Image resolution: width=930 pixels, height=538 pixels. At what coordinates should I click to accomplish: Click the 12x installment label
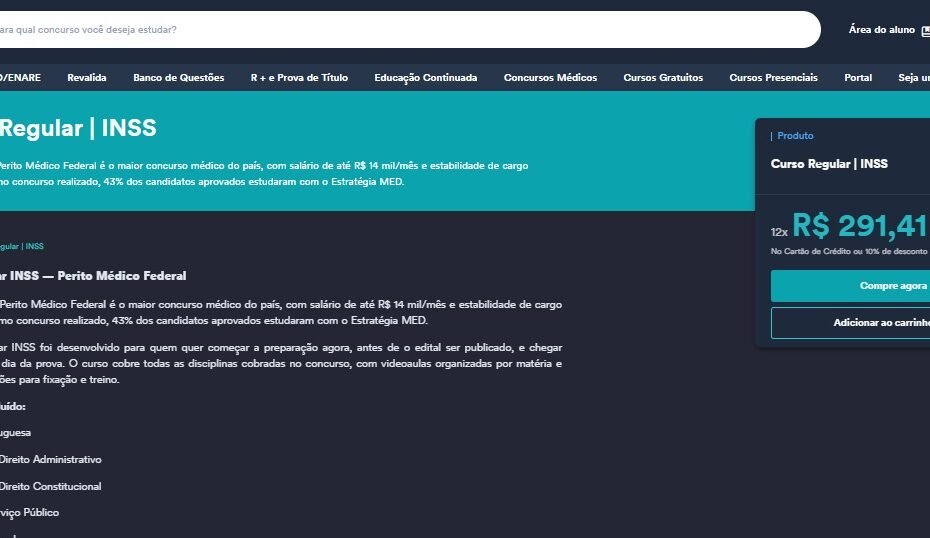779,232
